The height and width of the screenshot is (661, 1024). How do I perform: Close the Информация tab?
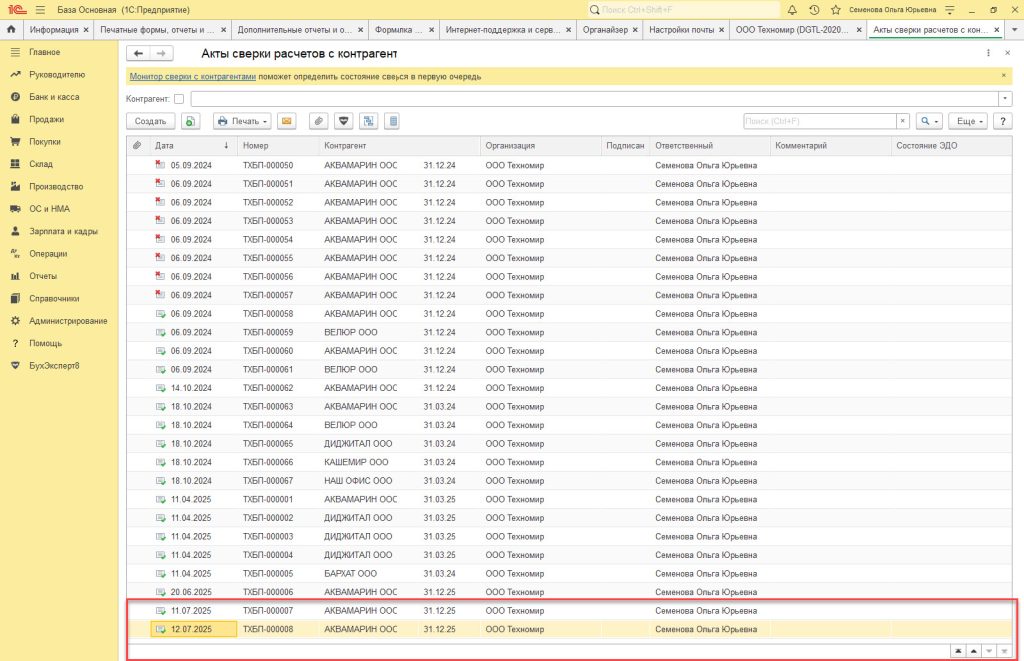click(86, 30)
